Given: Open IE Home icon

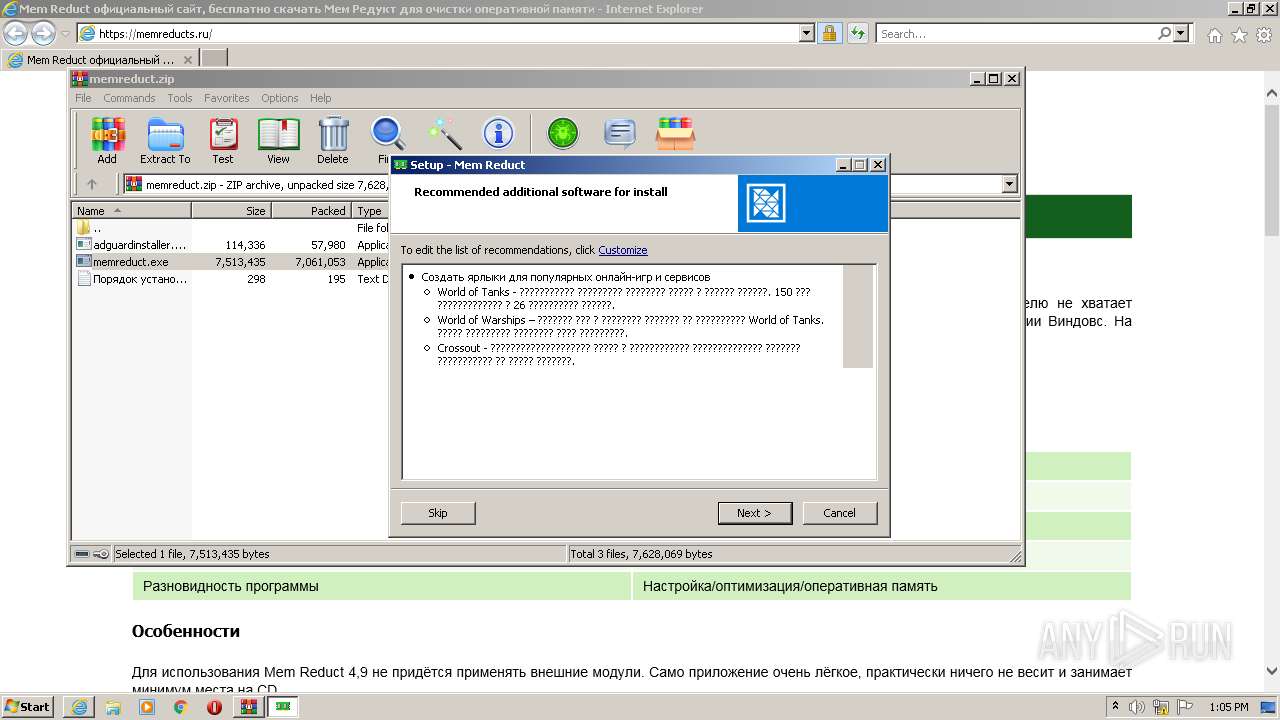Looking at the screenshot, I should point(1214,35).
